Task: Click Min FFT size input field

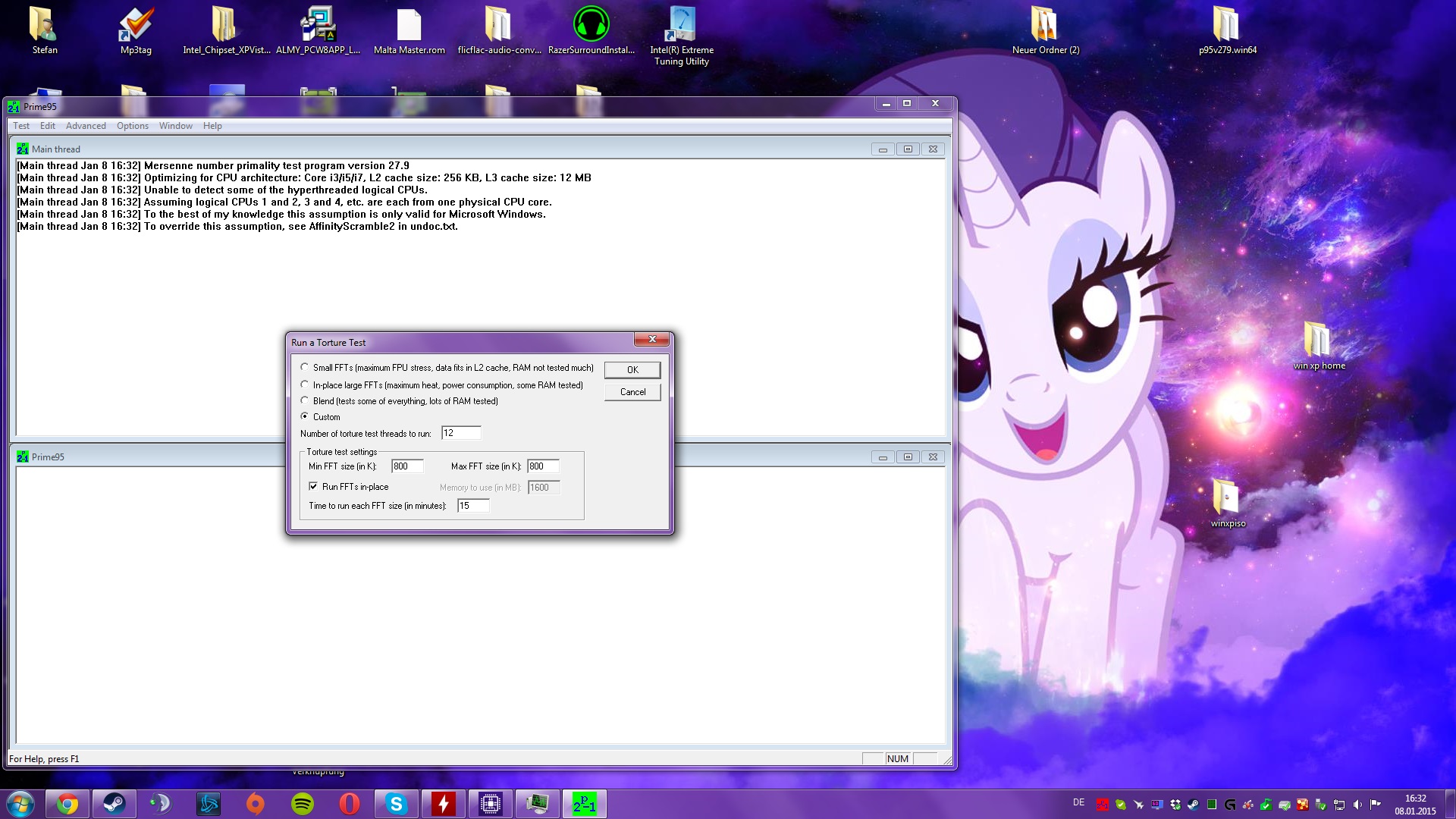Action: (x=406, y=466)
